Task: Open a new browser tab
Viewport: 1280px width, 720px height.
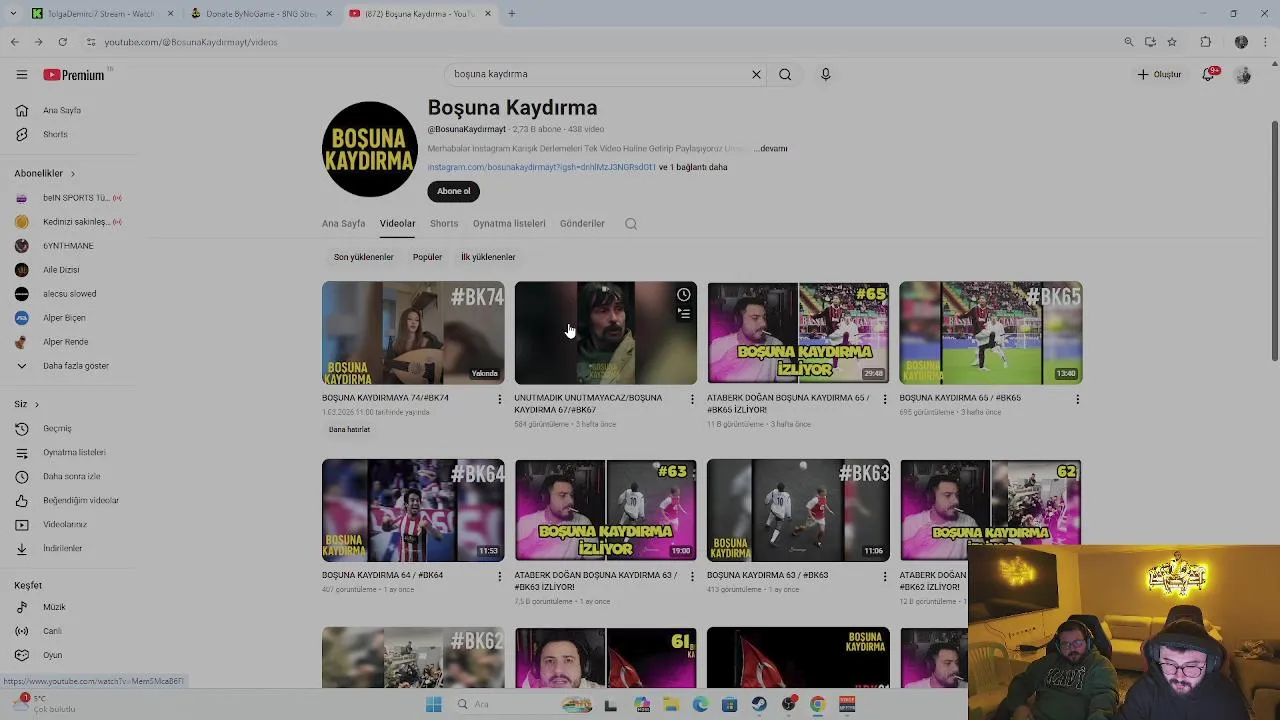Action: point(511,14)
